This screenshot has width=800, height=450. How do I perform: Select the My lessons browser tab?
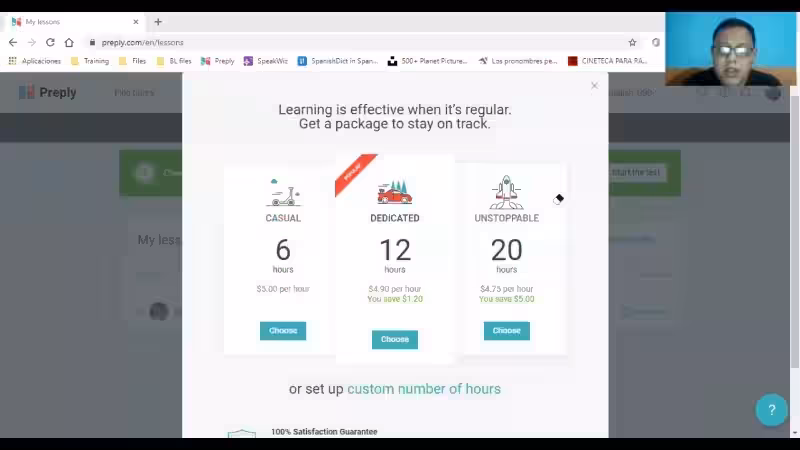point(70,22)
